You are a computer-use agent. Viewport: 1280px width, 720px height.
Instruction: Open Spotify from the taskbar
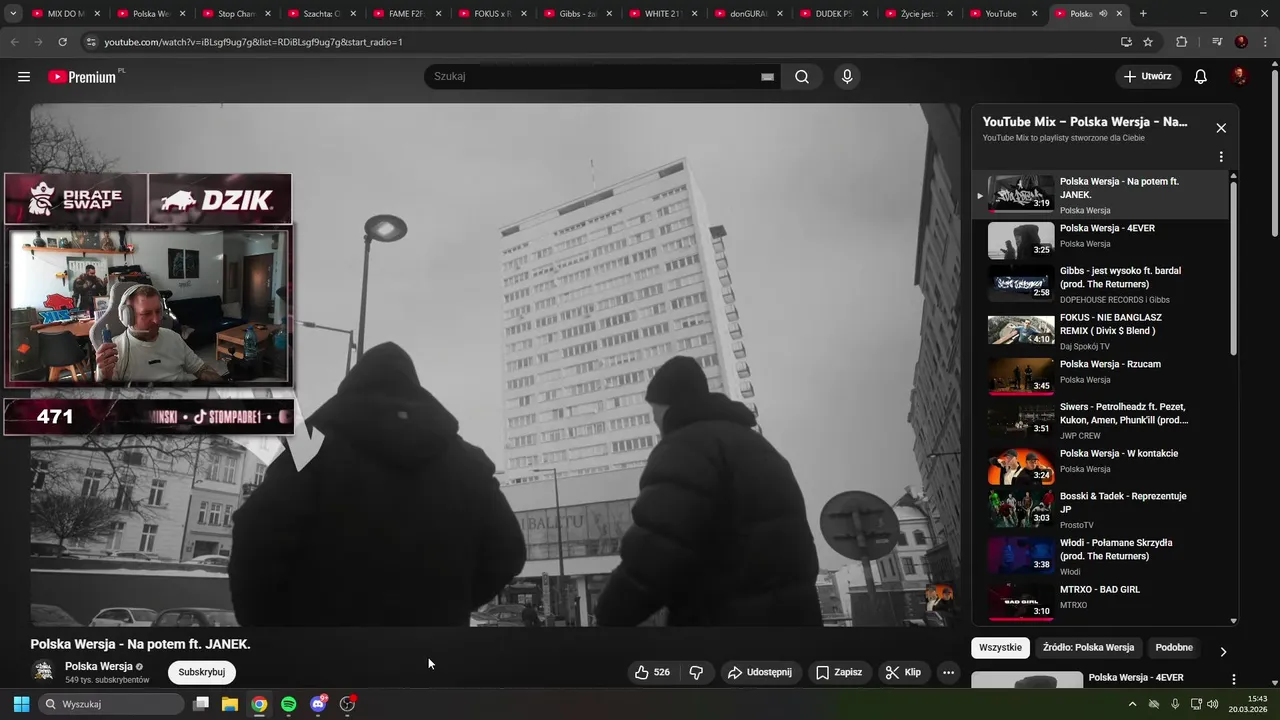[x=288, y=704]
